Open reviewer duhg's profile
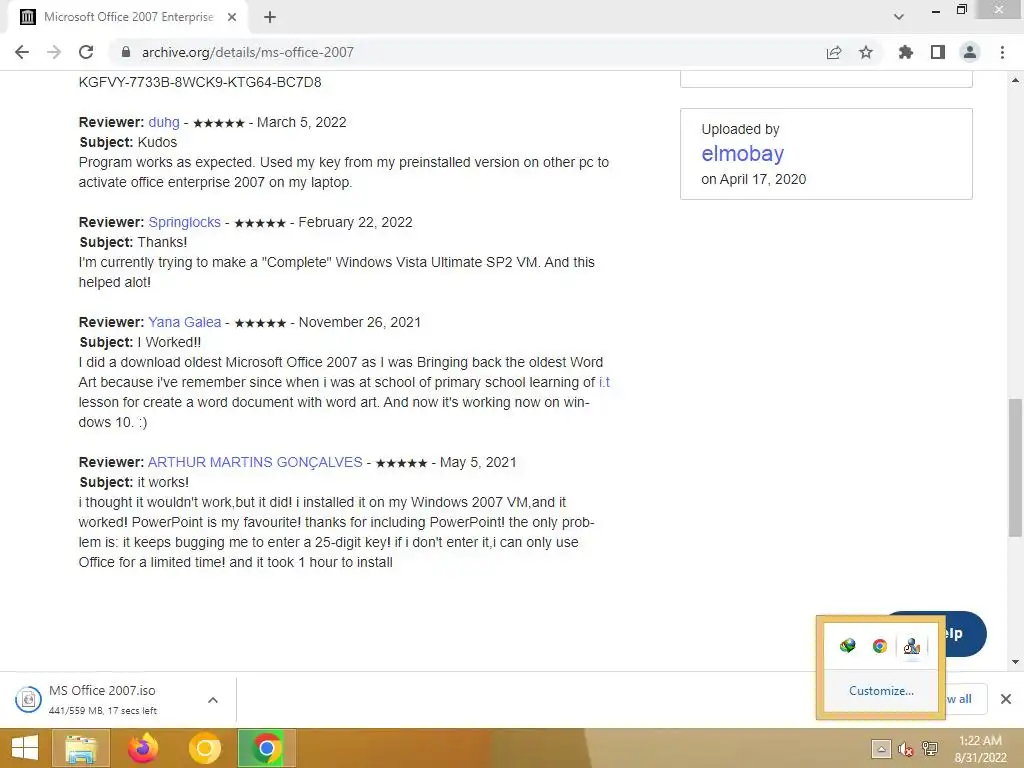This screenshot has width=1024, height=768. point(164,122)
